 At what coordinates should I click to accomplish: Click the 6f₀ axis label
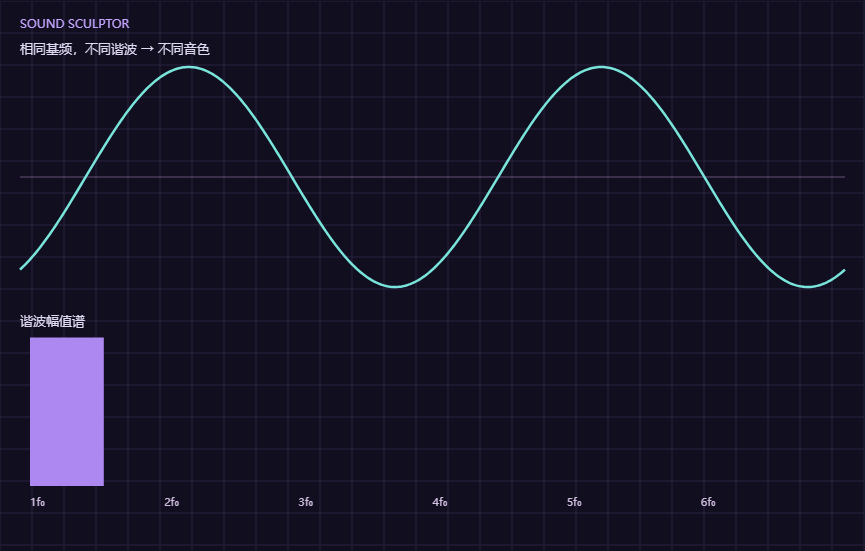click(708, 502)
